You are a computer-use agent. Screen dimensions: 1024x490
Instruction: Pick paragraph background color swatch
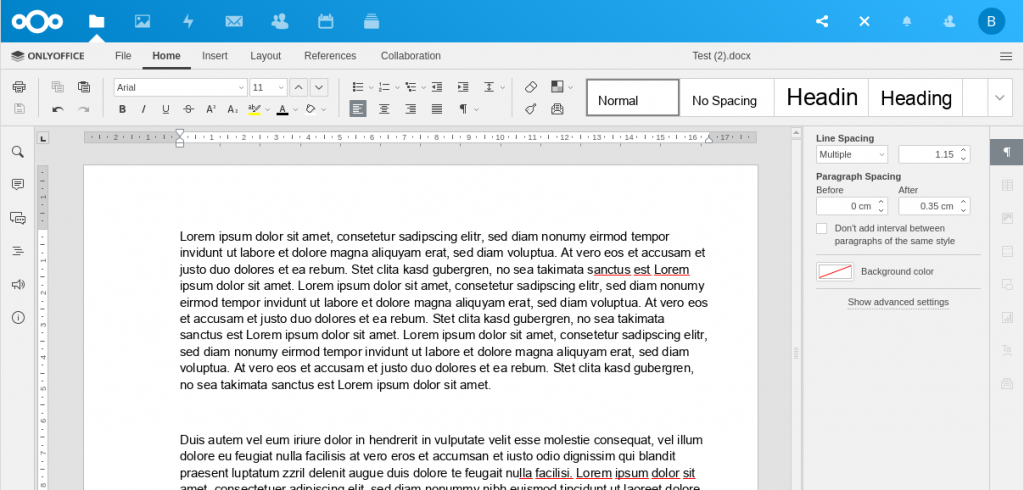[x=835, y=271]
